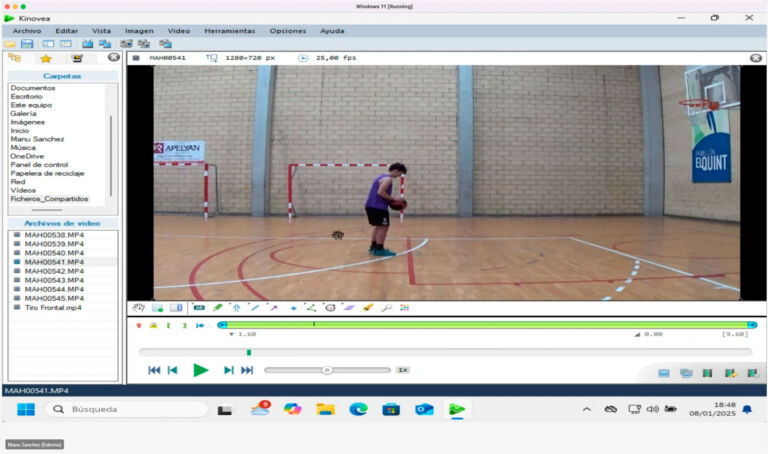This screenshot has width=768, height=454.
Task: Select the Vídeos folder
Action: [23, 190]
